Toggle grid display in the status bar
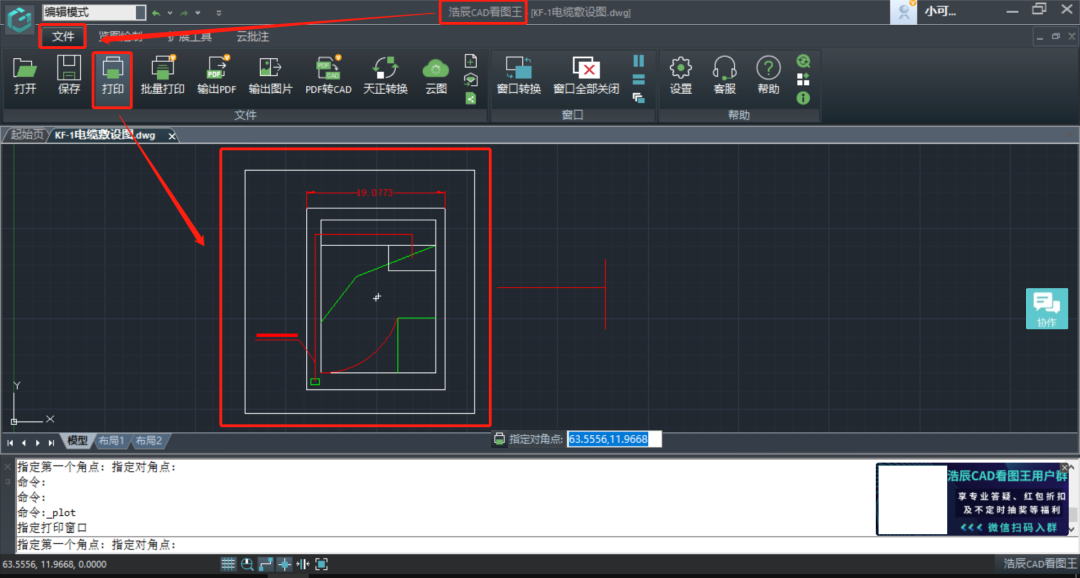Viewport: 1080px width, 578px height. pos(228,565)
